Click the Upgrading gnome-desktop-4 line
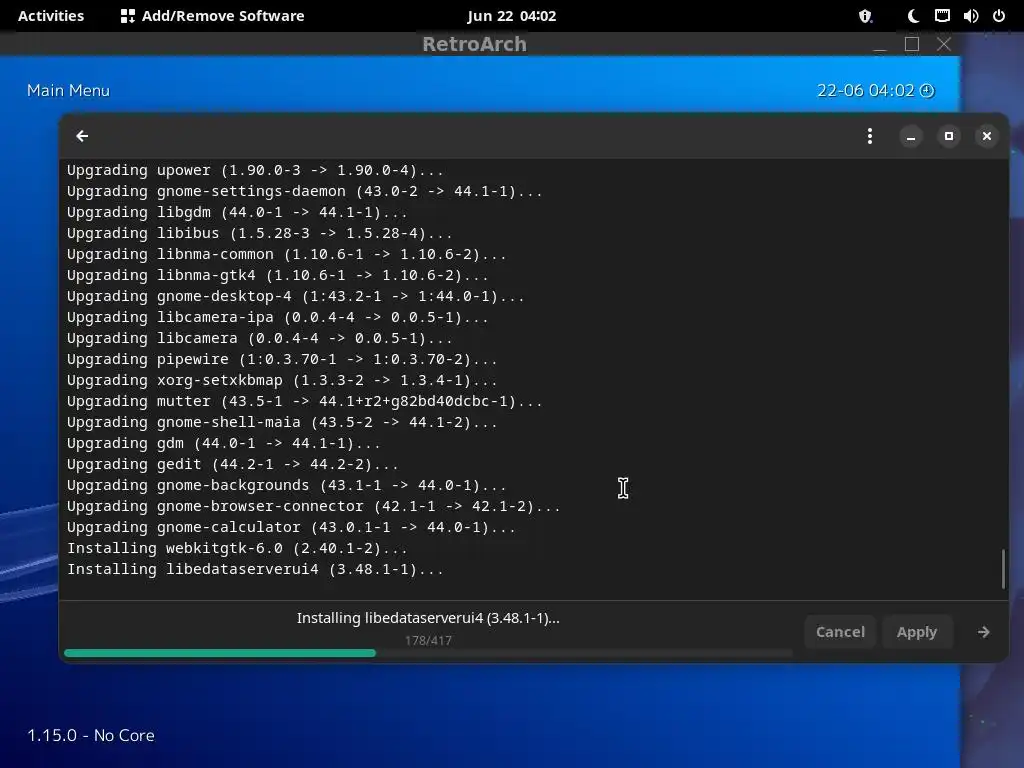Image resolution: width=1024 pixels, height=768 pixels. 295,296
